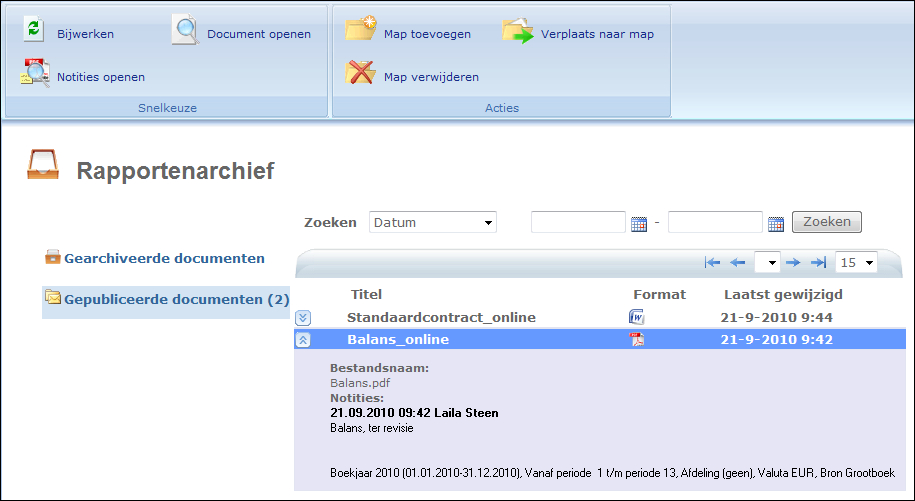Screen dimensions: 915x501
Task: Open the 15 items-per-page dropdown
Action: 856,262
